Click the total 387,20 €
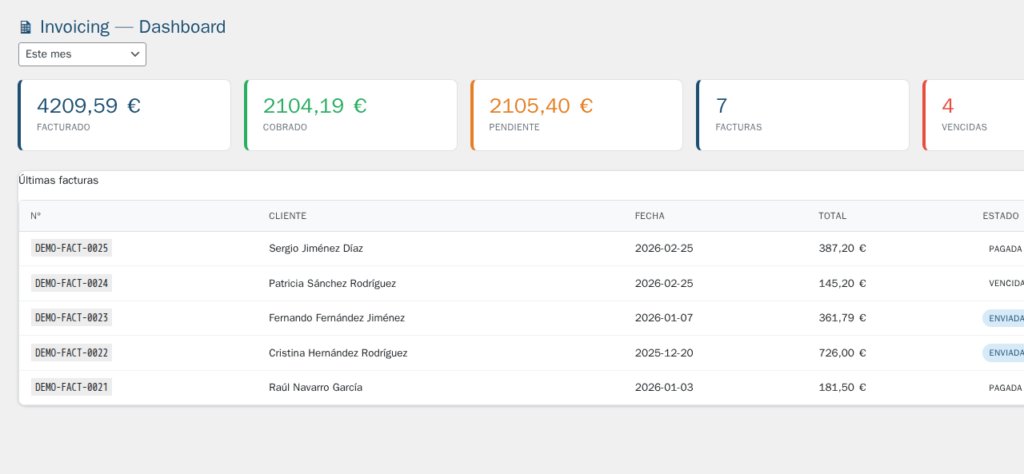 click(842, 249)
